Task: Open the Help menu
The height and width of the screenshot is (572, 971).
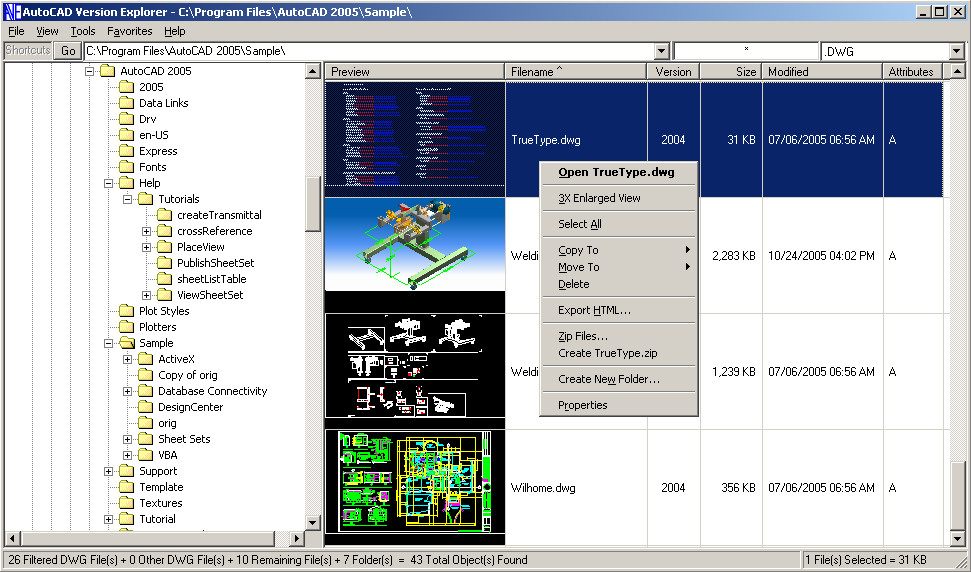Action: [x=175, y=31]
